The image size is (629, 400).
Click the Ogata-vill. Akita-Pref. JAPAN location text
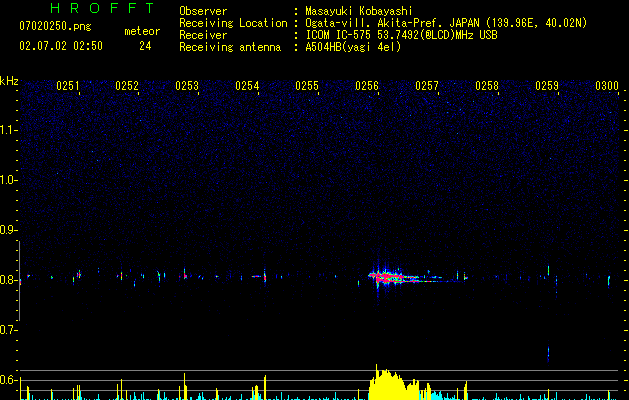tap(446, 23)
